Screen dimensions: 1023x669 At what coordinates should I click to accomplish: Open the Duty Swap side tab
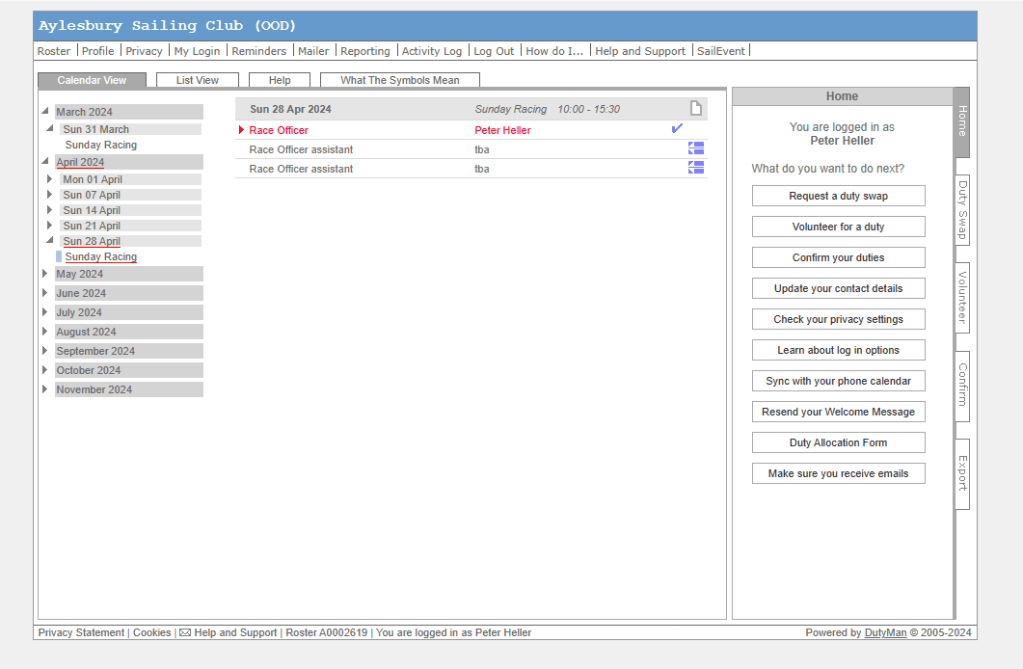coord(962,210)
